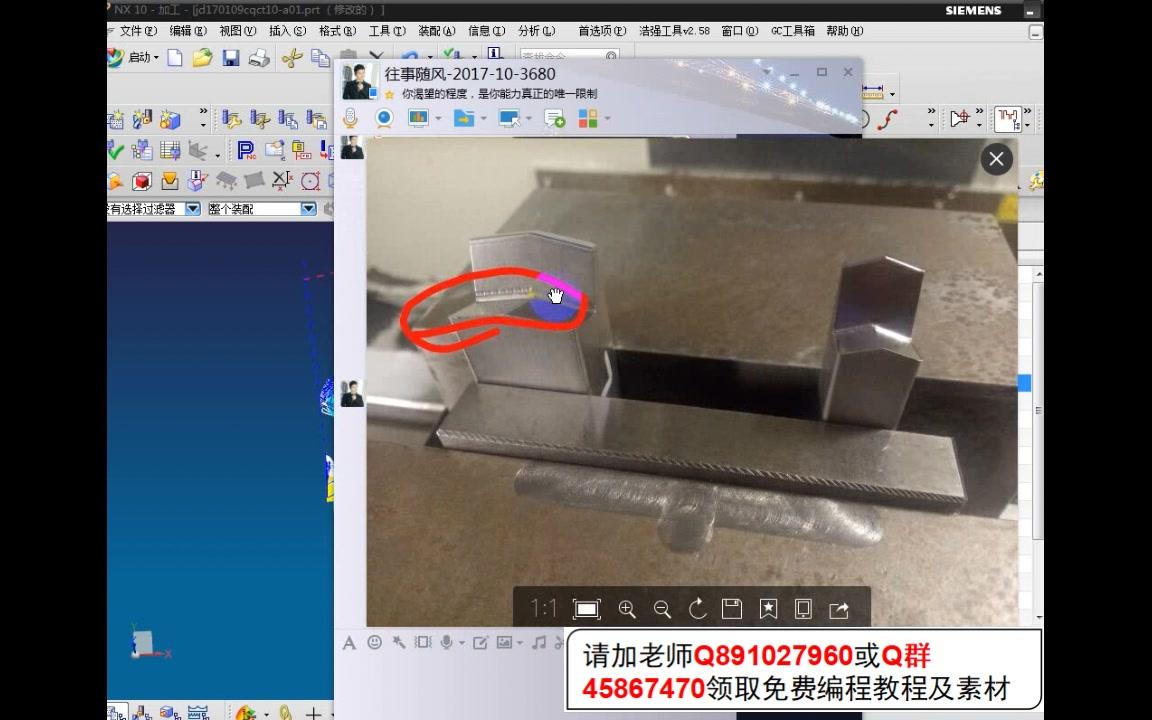Zoom in on the photo with magnifier plus icon
This screenshot has height=720, width=1152.
(x=628, y=609)
